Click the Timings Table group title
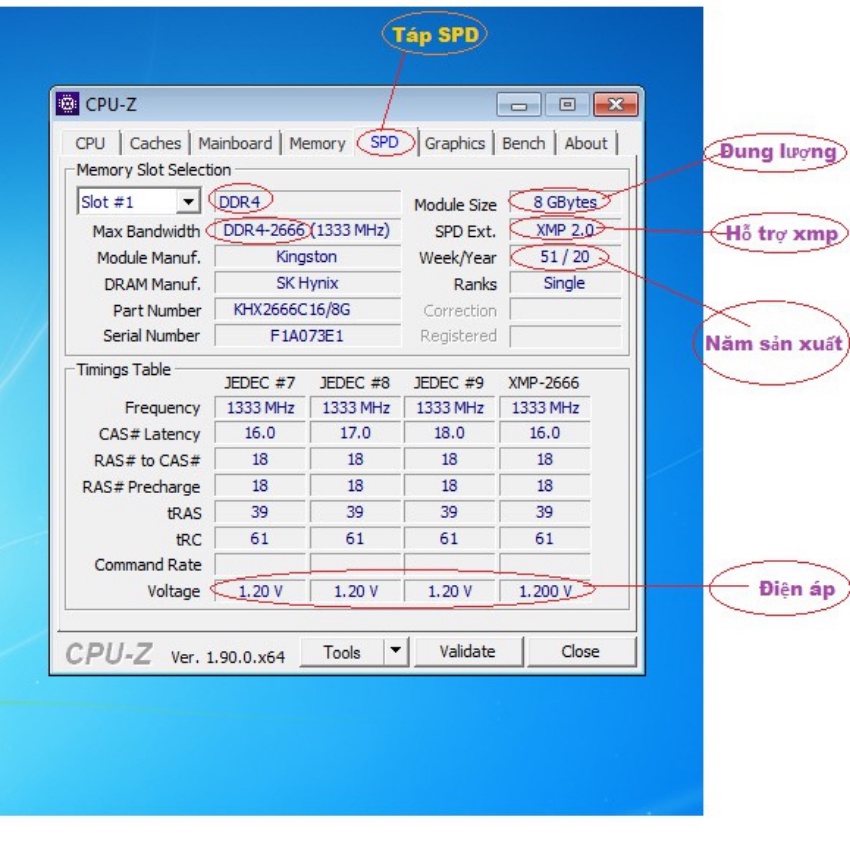Viewport: 850px width, 850px height. tap(124, 370)
